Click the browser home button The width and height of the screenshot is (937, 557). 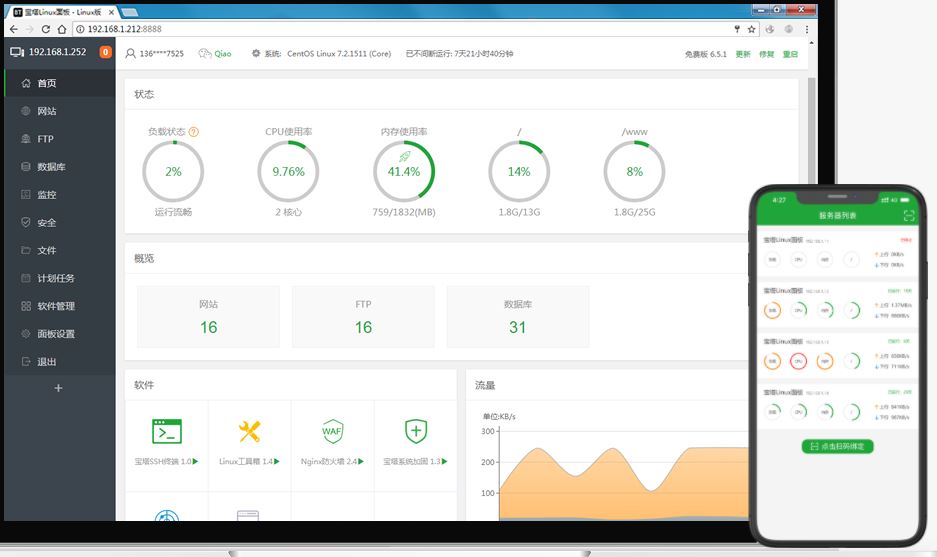[x=62, y=29]
